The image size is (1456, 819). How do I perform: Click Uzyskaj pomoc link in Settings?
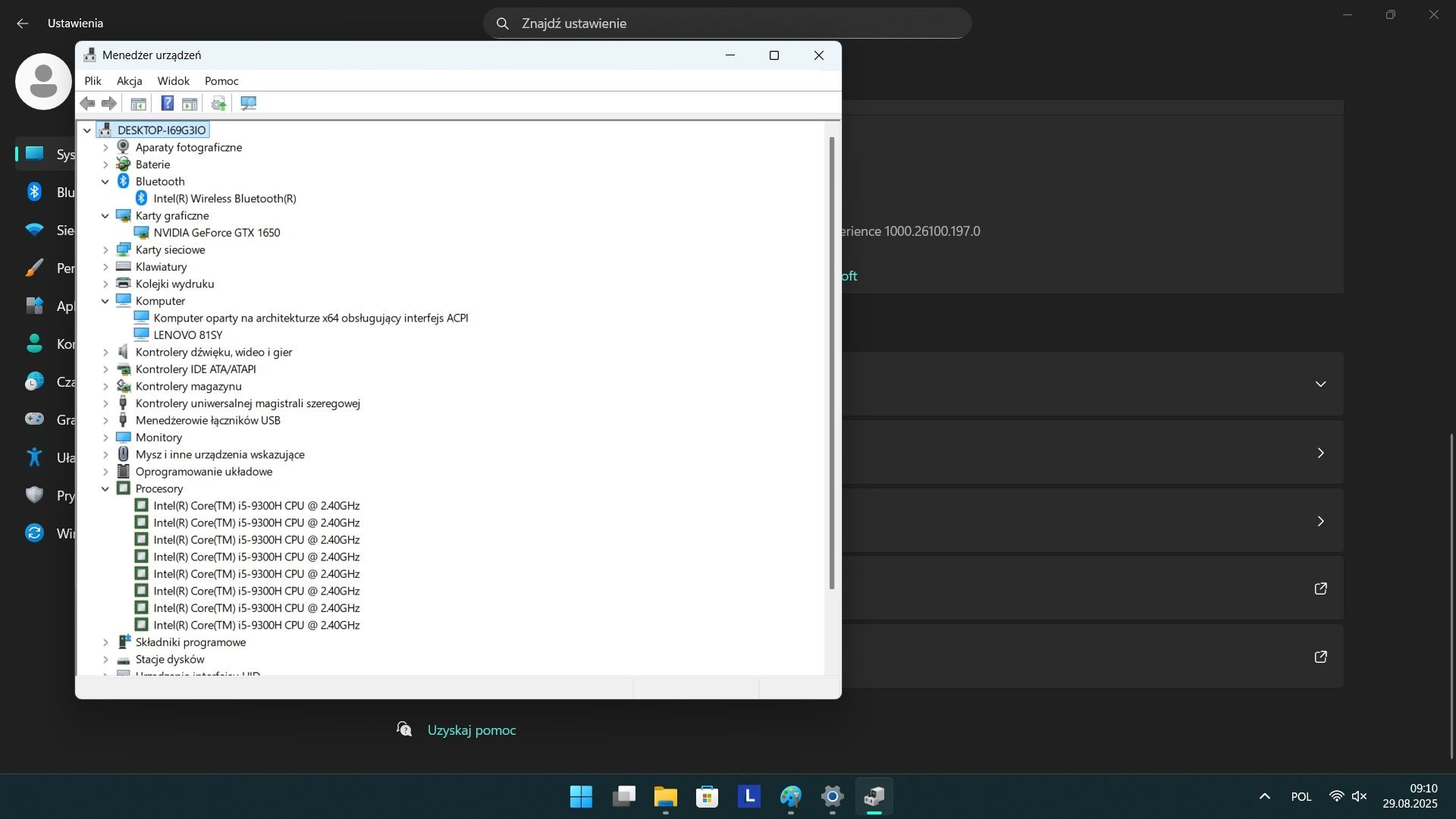point(472,730)
